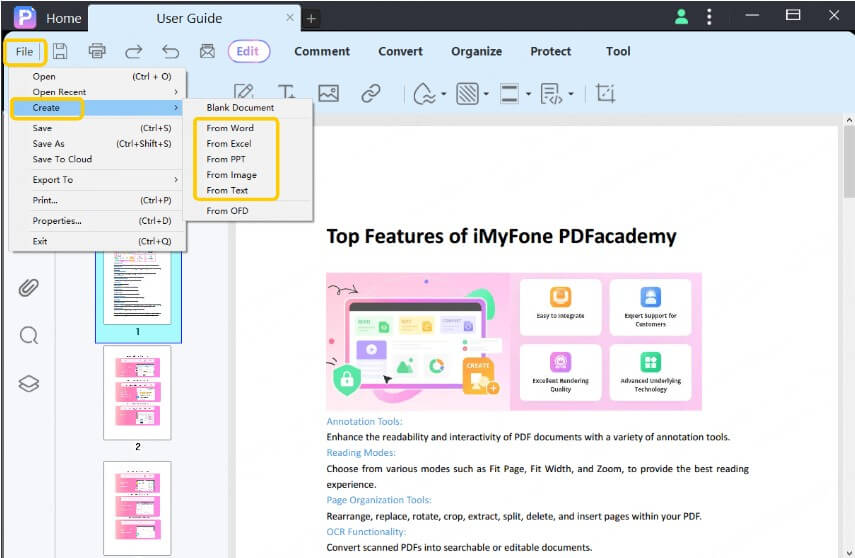The height and width of the screenshot is (558, 855).
Task: Open the attachments paperclip panel
Action: click(28, 287)
